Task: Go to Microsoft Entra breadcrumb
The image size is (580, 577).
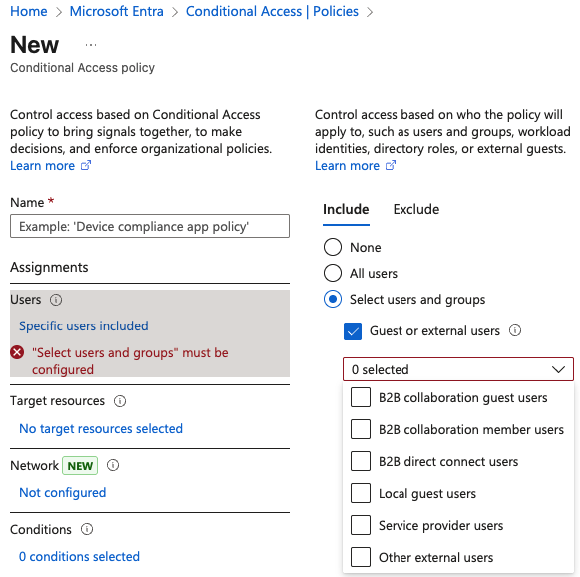Action: coord(117,11)
